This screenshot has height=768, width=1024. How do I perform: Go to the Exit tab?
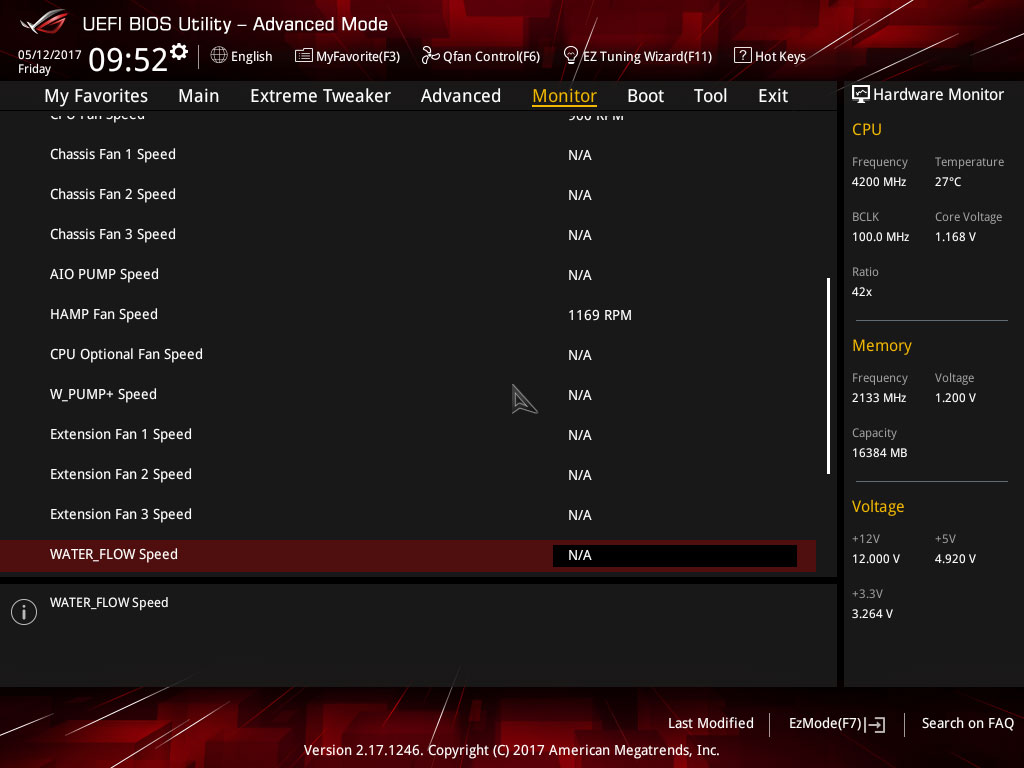(773, 96)
